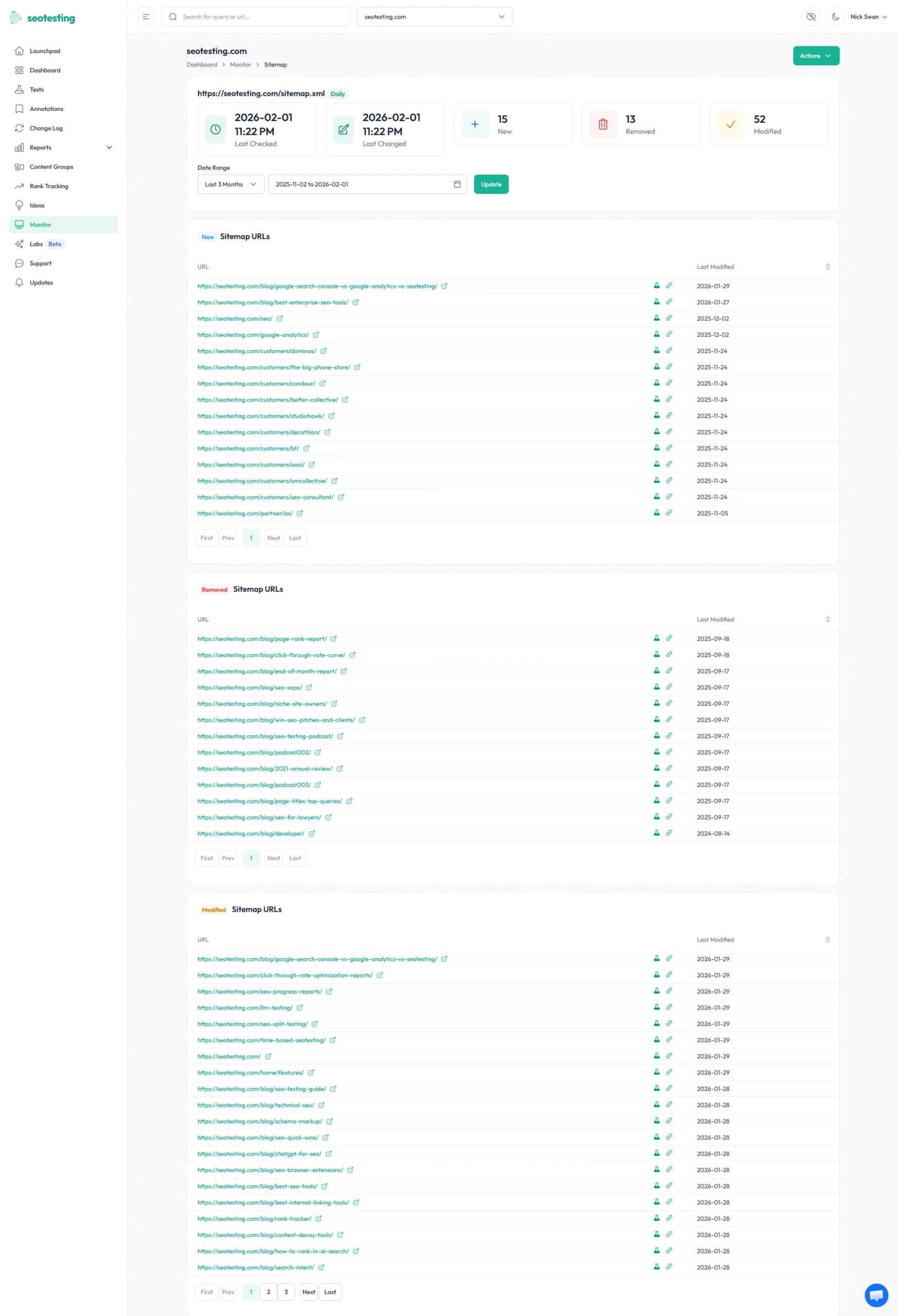
Task: Open the Actions dropdown
Action: click(x=816, y=56)
